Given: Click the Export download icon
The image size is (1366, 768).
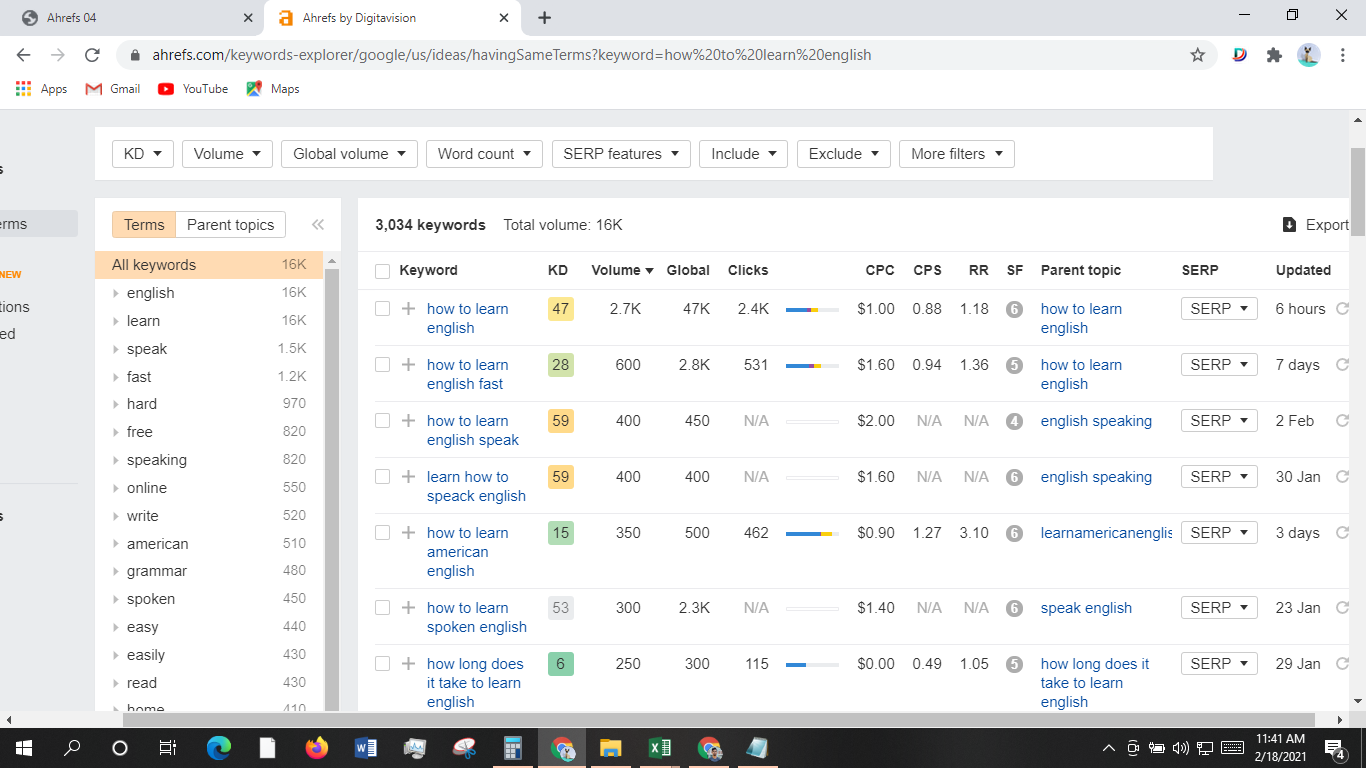Looking at the screenshot, I should point(1290,225).
